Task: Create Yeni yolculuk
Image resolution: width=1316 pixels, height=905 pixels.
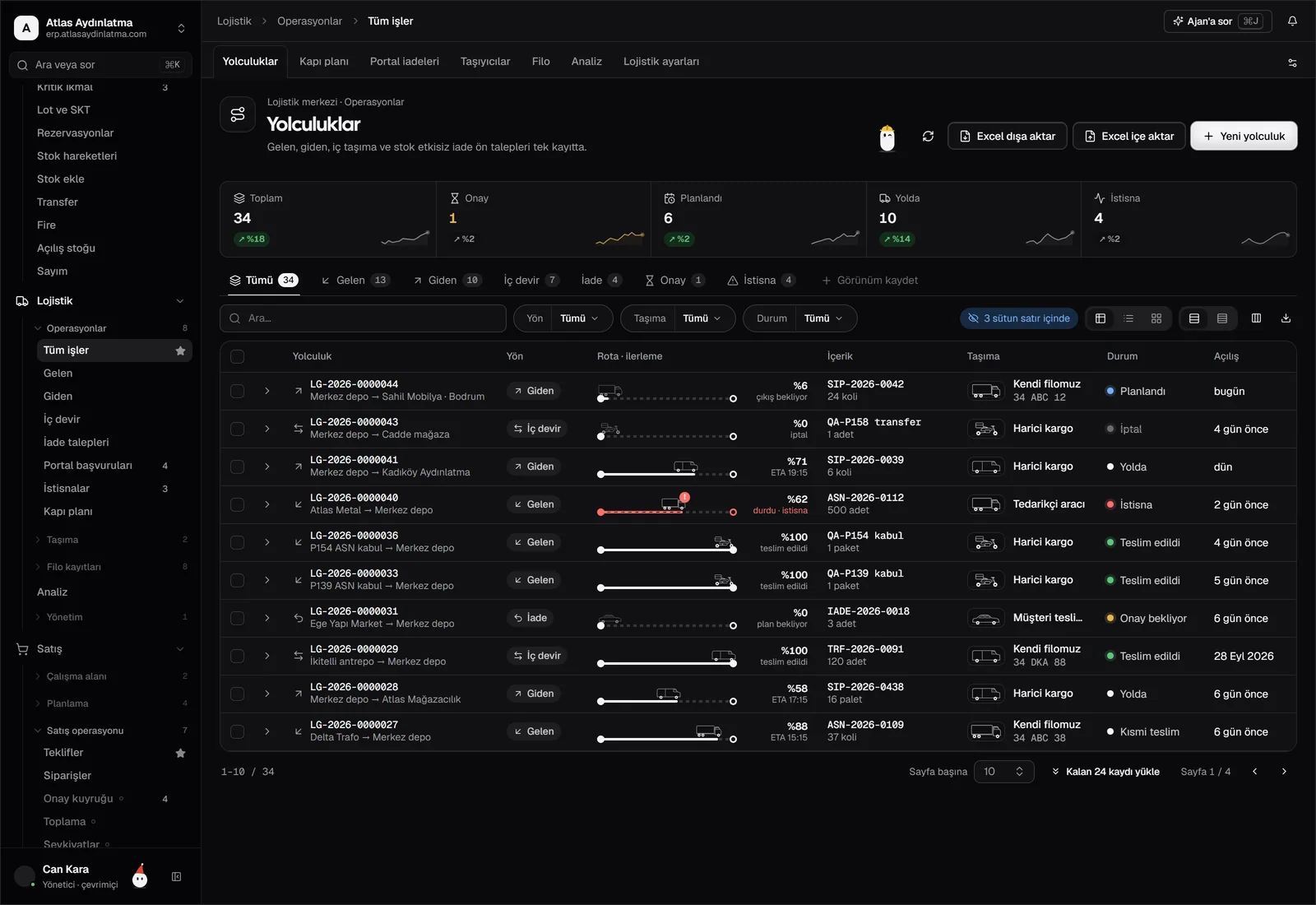Action: coord(1244,137)
